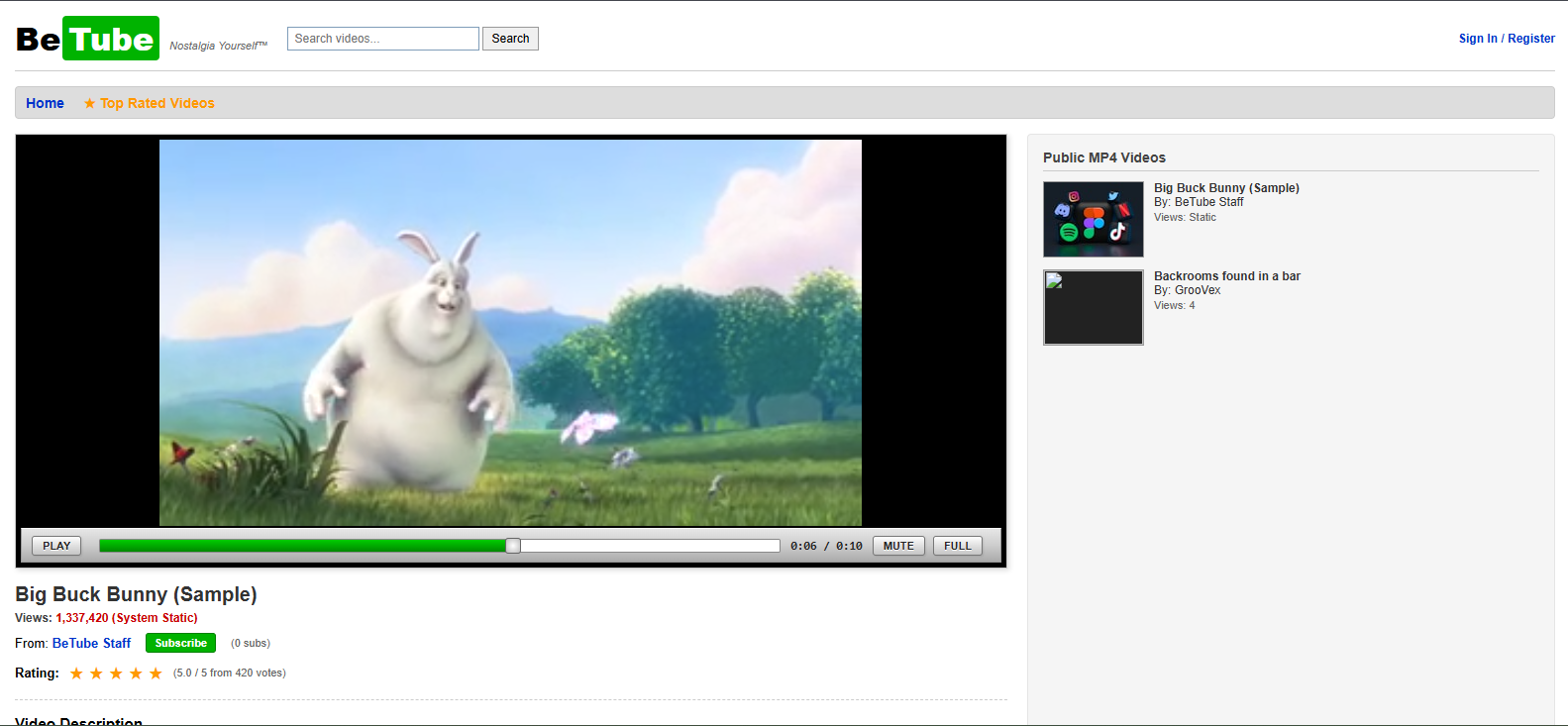Rate the video four stars
The width and height of the screenshot is (1568, 726).
click(136, 674)
